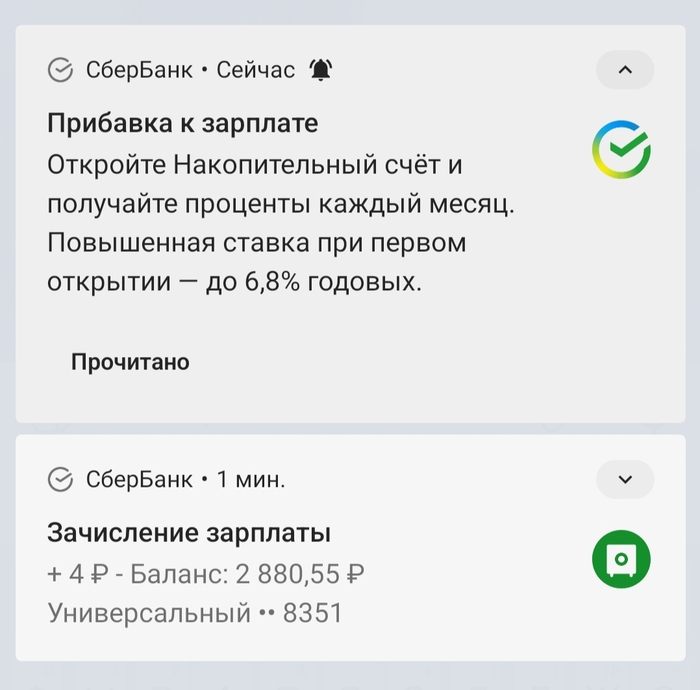Click the СберБанк app name in the top notification
Viewport: 700px width, 690px height.
140,70
